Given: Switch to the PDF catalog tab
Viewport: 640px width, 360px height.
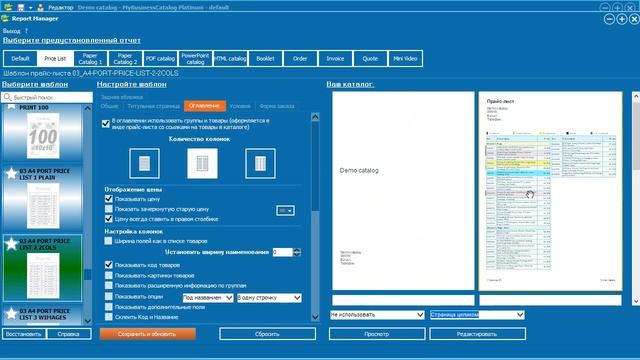Looking at the screenshot, I should pos(160,59).
